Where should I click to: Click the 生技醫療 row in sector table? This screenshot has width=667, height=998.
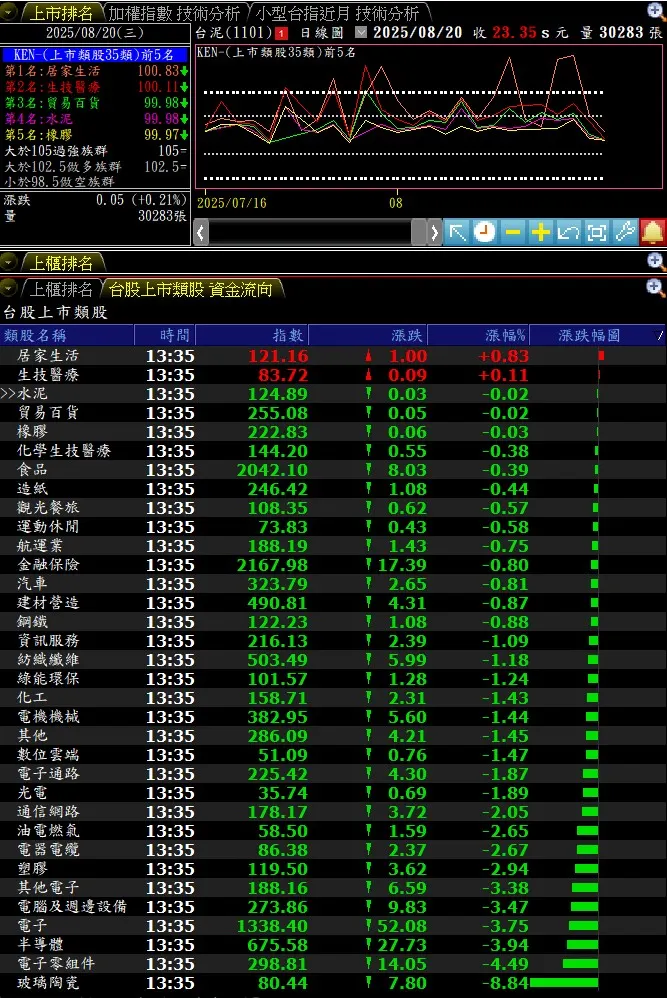coord(333,375)
